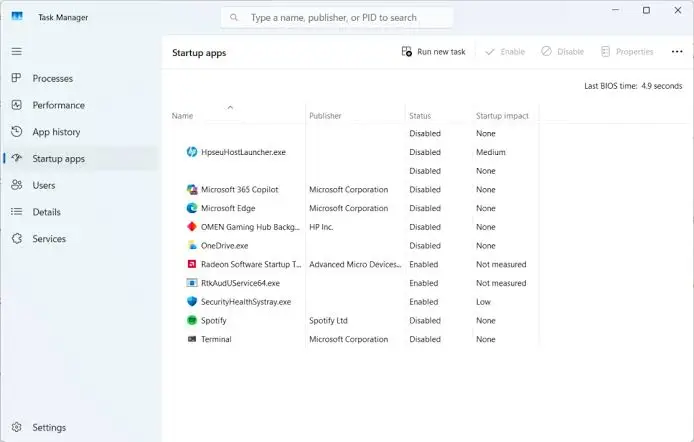Sort by the Name column header
The width and height of the screenshot is (694, 442).
182,116
